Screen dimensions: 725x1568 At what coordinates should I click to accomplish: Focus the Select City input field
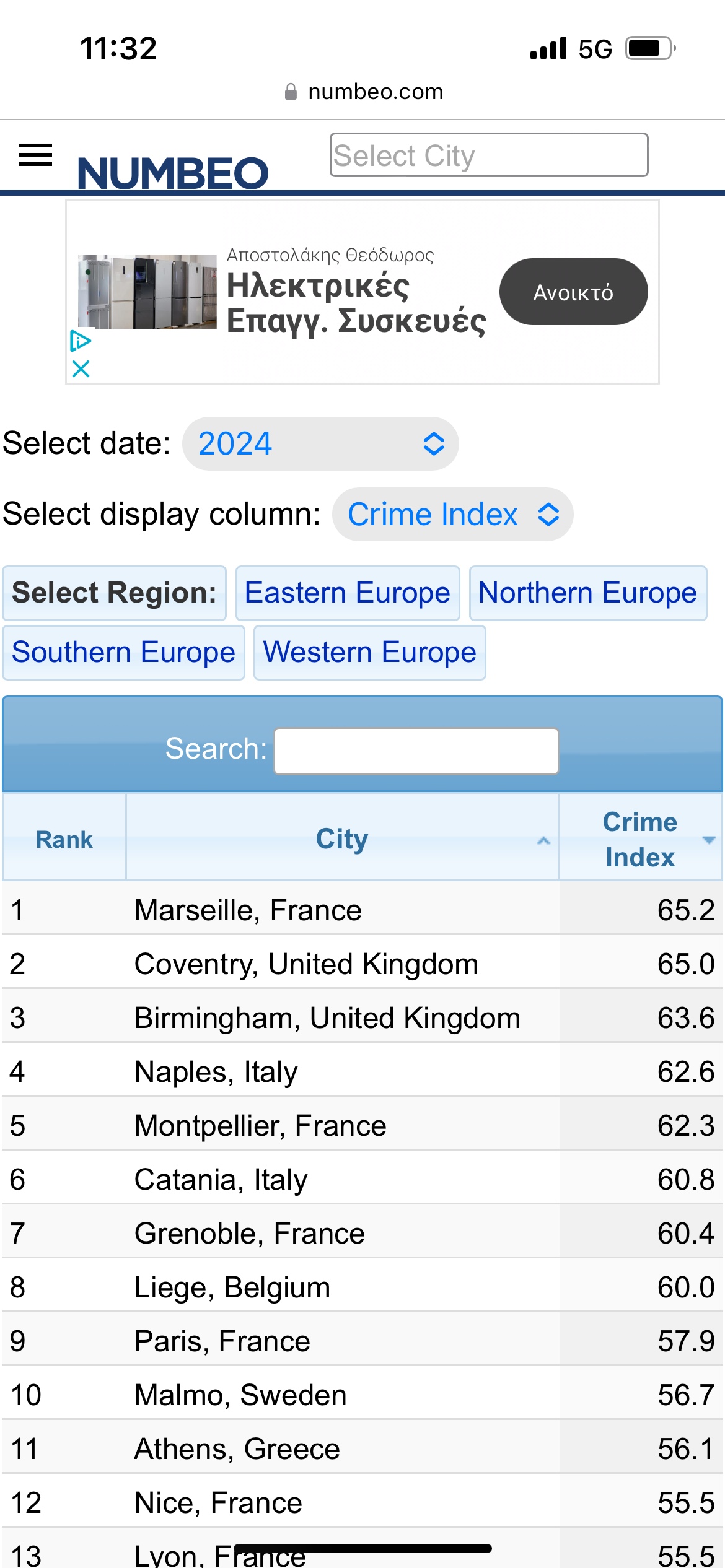coord(489,155)
